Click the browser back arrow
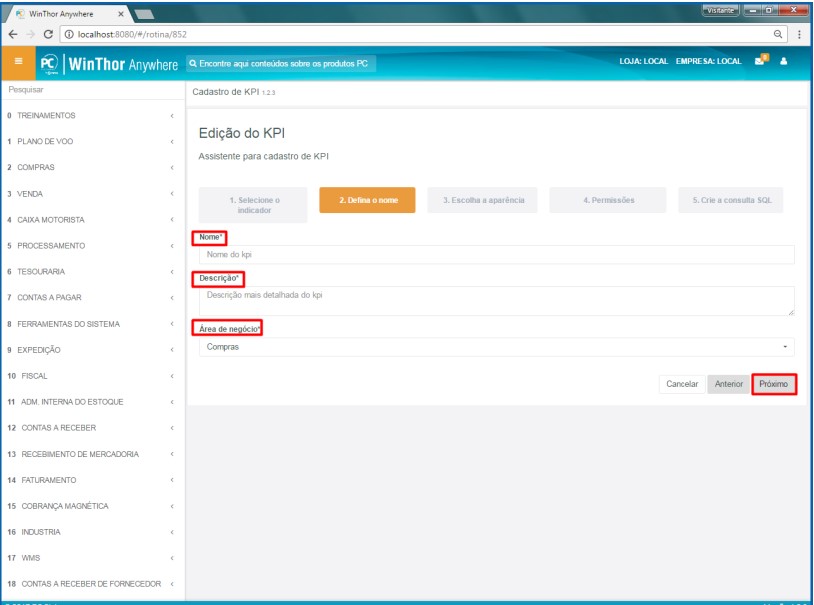 13,34
